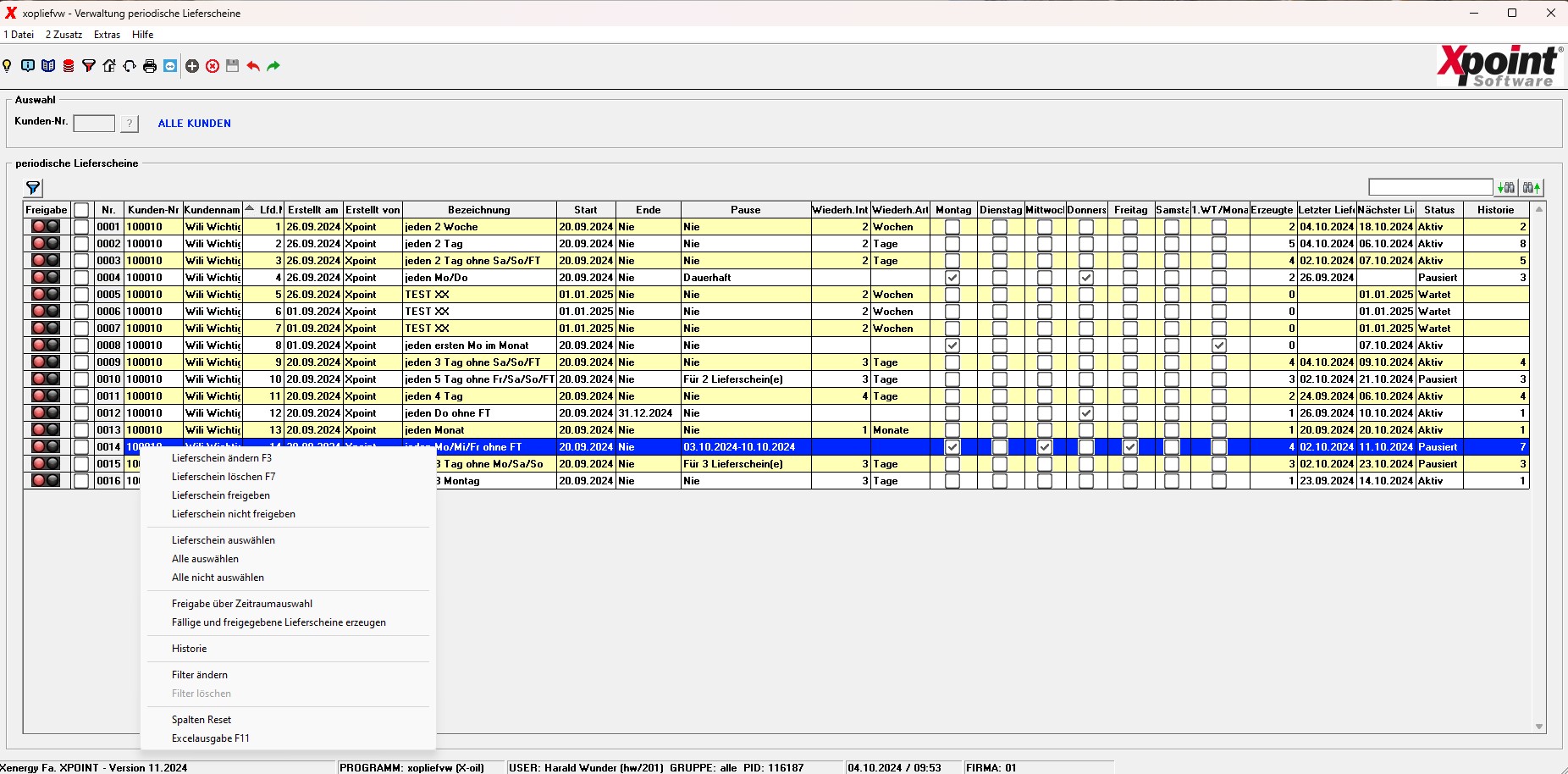Uncheck Montag checkbox for row 0004
The image size is (1568, 774).
click(952, 278)
